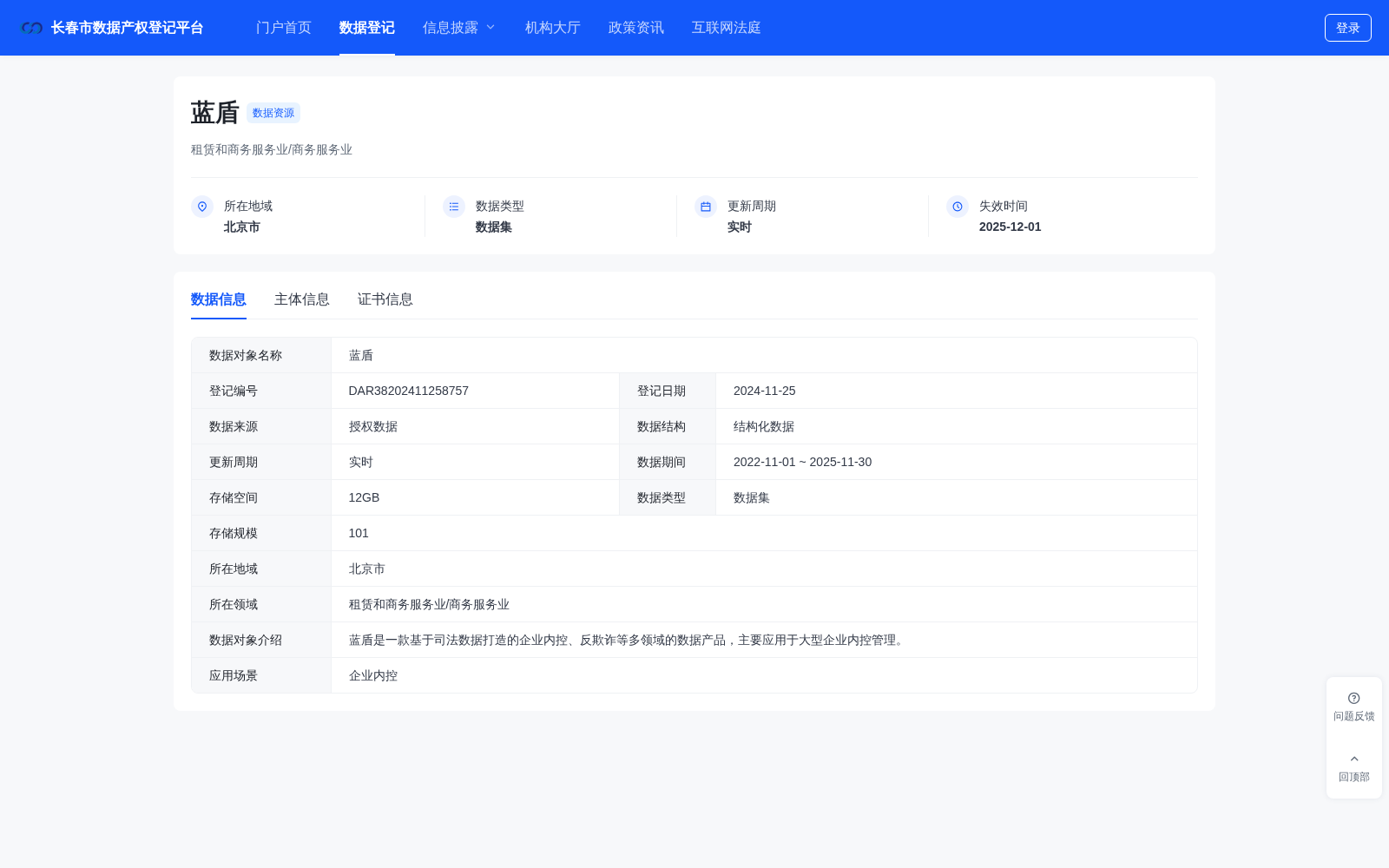Screen dimensions: 1389x868
Task: Click the 数据结构 table label
Action: click(x=662, y=426)
